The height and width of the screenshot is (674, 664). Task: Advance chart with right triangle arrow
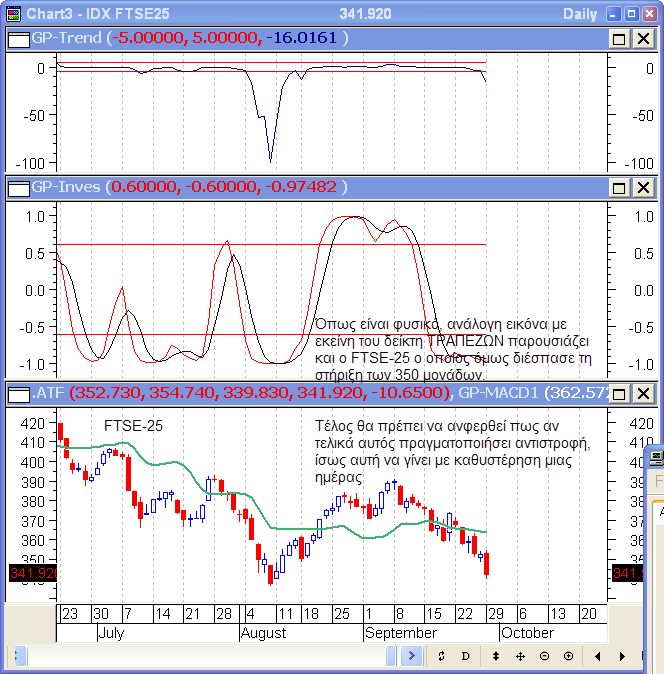click(x=621, y=657)
